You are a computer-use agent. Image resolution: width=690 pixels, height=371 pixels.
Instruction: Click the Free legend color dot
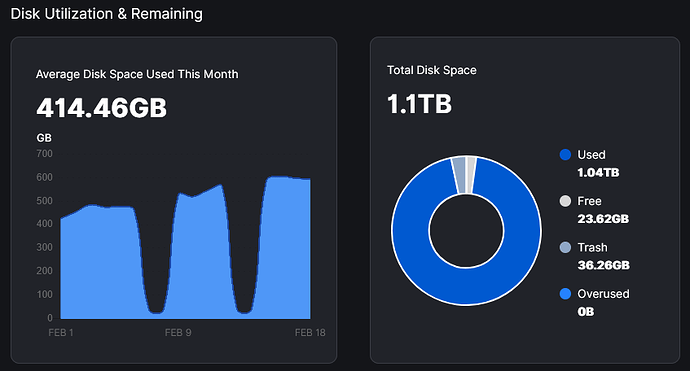point(565,201)
